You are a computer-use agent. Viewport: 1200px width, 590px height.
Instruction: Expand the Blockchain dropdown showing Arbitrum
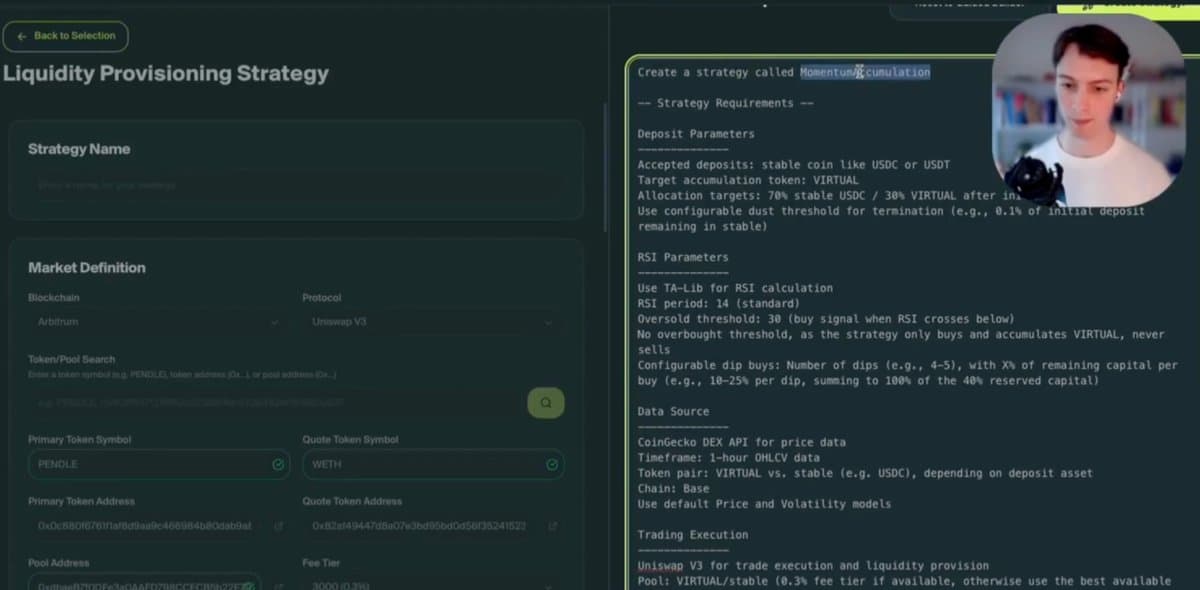tap(153, 322)
